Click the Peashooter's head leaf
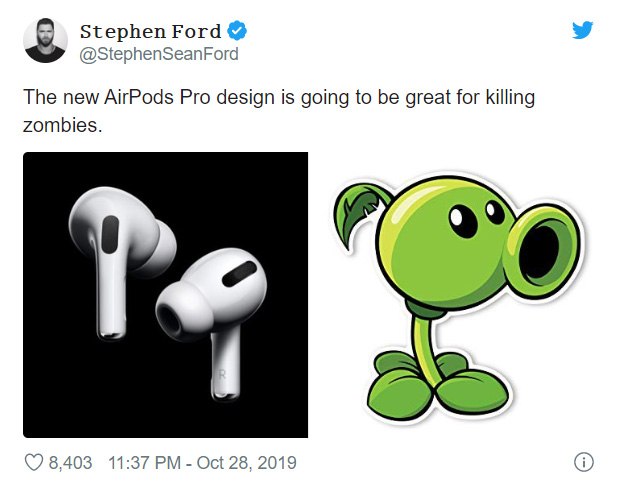This screenshot has width=617, height=486. point(360,211)
